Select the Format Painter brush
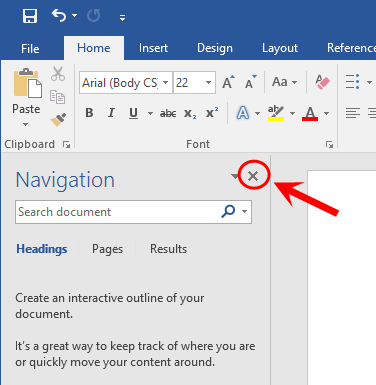 coord(58,120)
